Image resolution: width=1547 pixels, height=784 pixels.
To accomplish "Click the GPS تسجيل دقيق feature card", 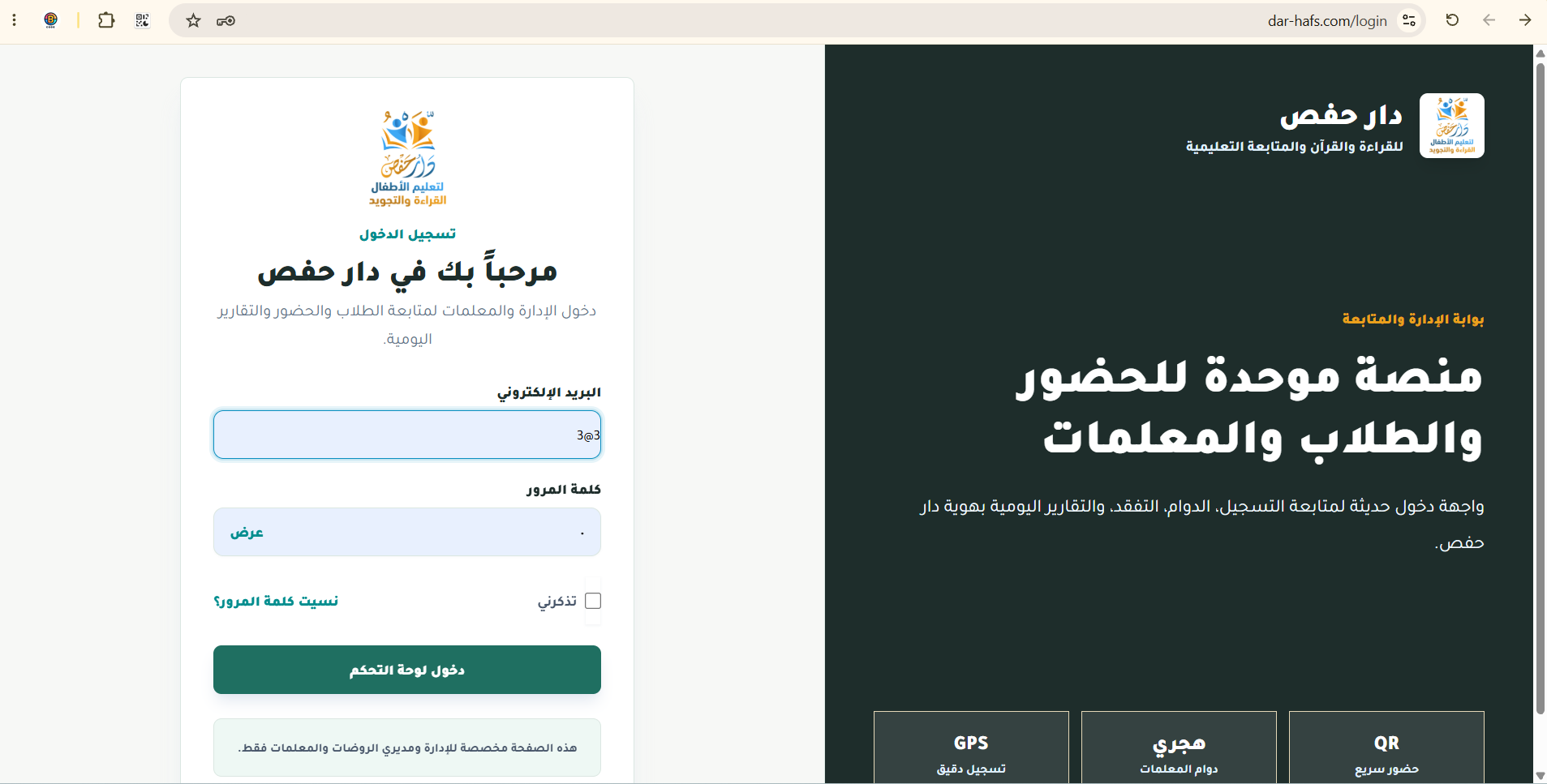I will [x=971, y=747].
